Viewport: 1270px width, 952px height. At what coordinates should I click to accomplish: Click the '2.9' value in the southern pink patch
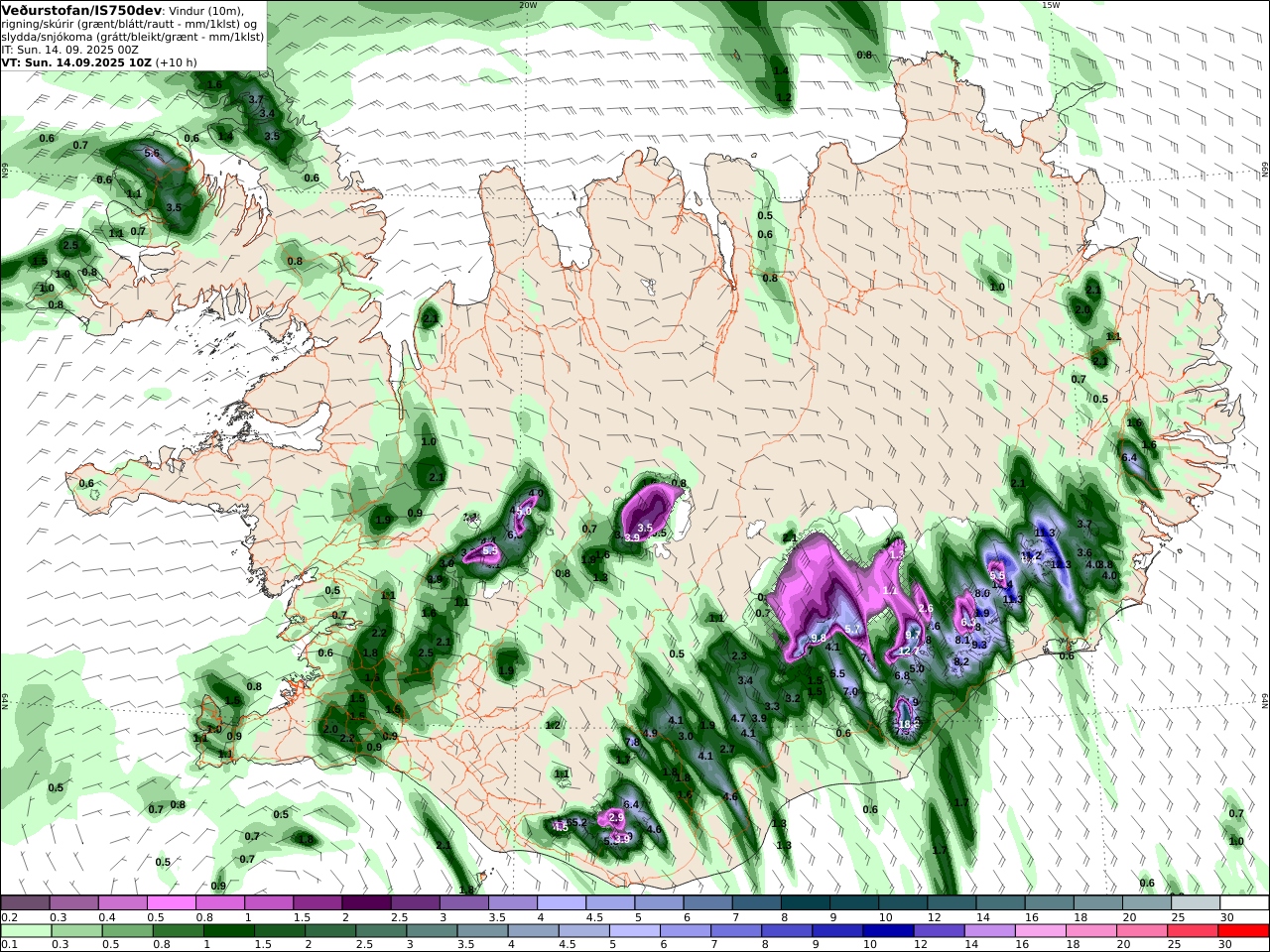coord(616,818)
